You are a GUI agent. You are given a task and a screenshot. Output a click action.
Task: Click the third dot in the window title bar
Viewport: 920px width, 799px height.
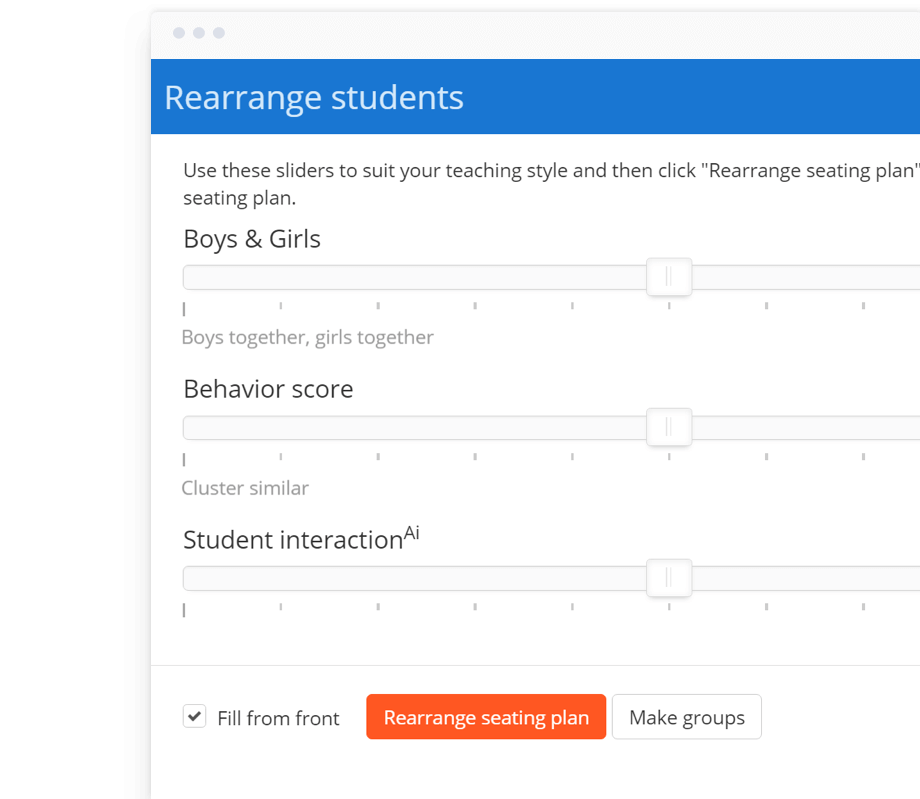(219, 33)
